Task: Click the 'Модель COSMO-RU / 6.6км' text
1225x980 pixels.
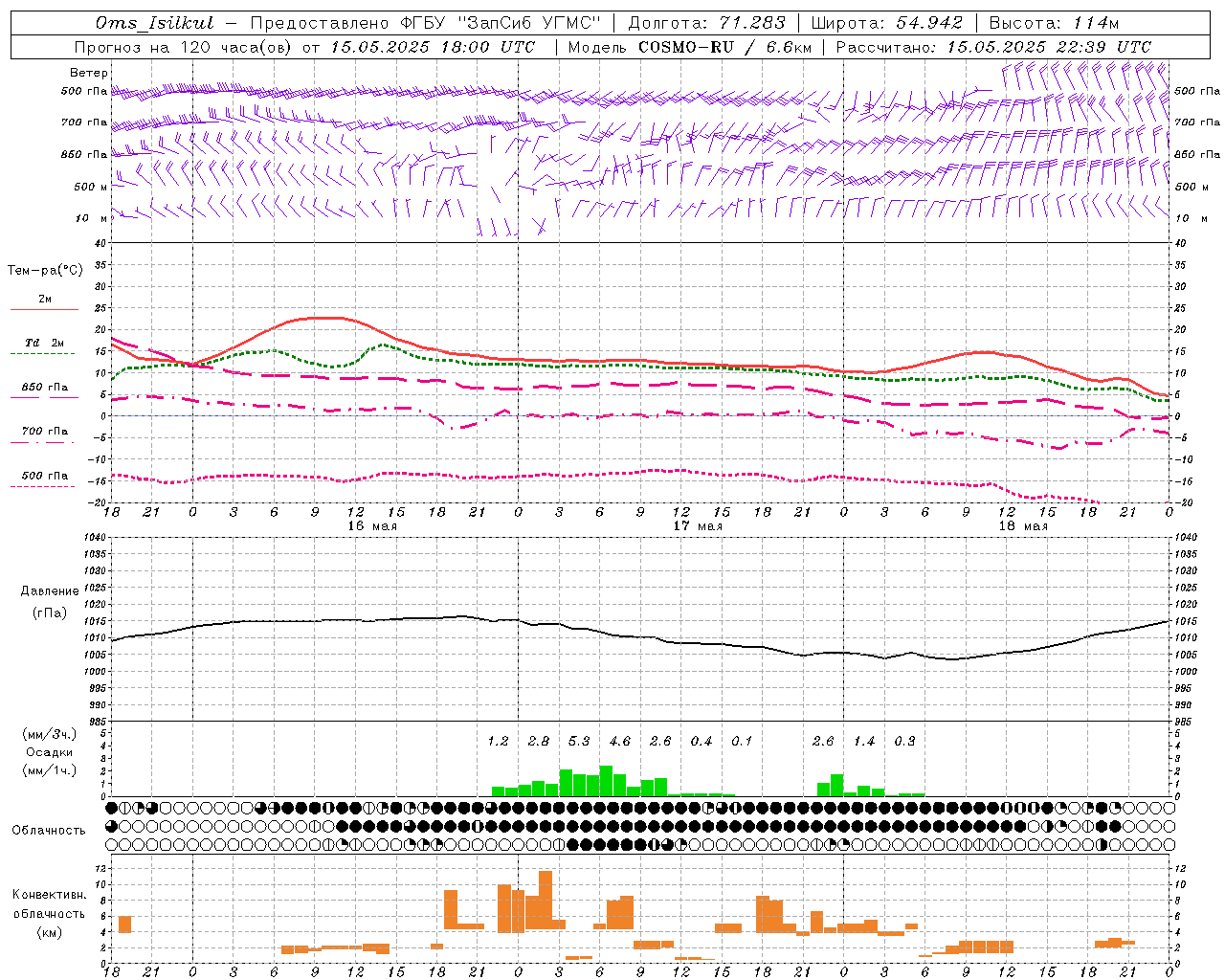Action: tap(689, 47)
